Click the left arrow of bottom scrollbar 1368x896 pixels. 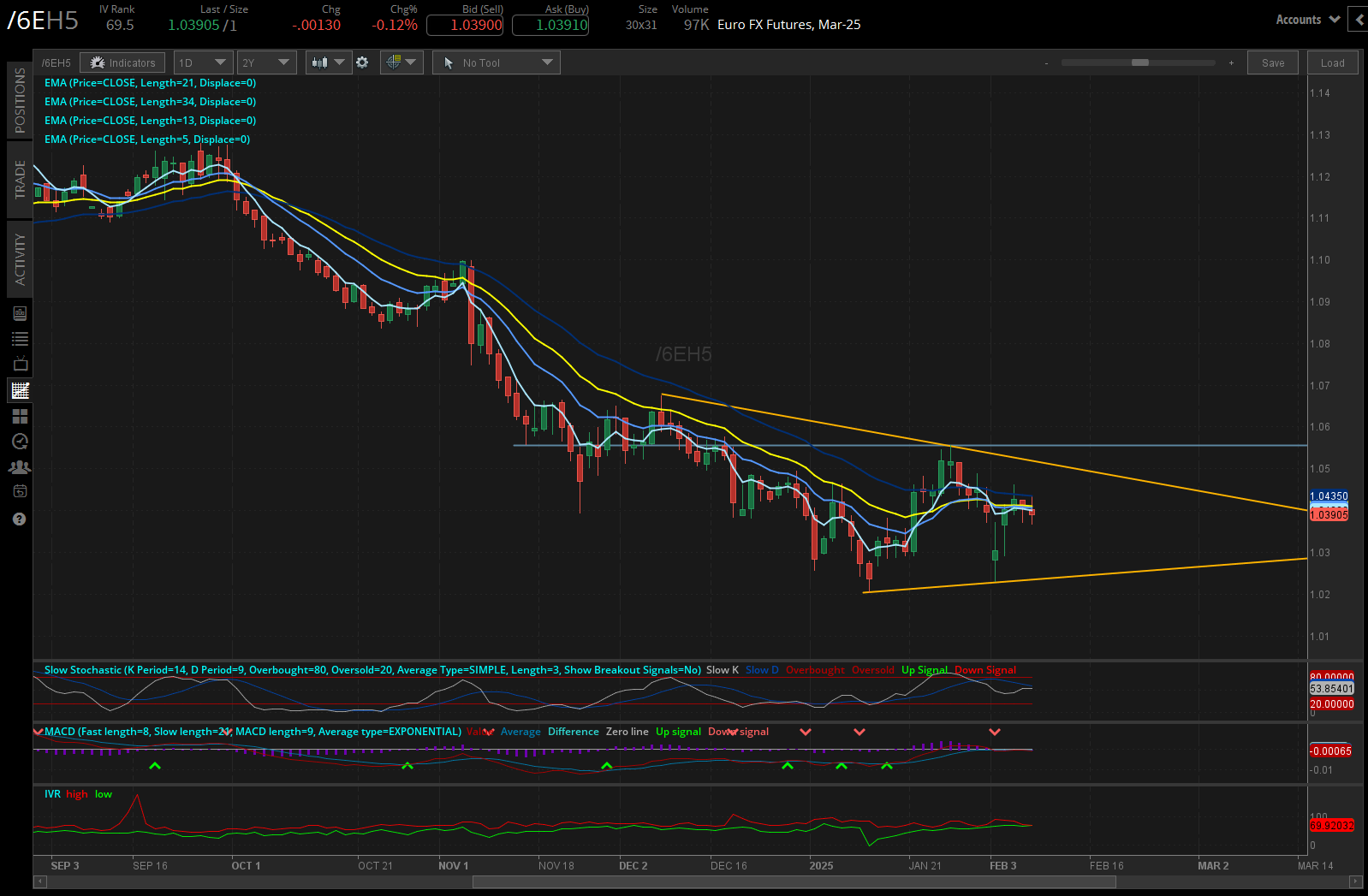pos(40,881)
